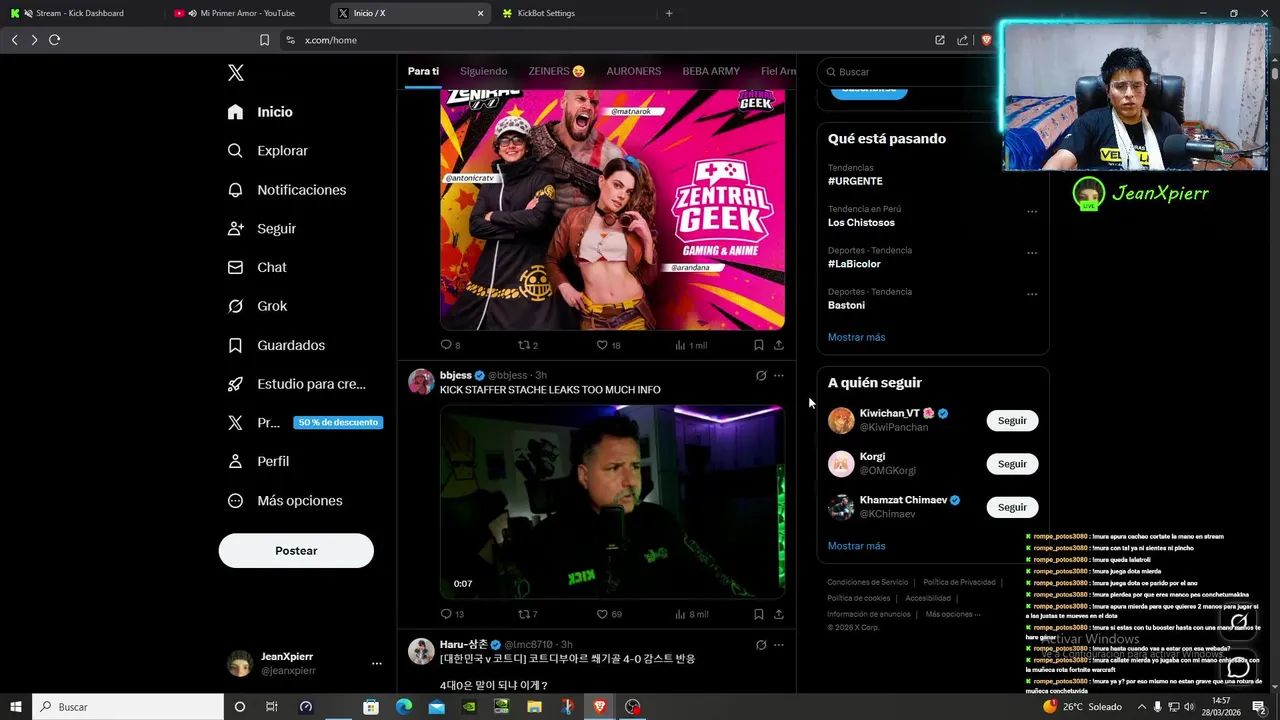Open more options on bbjess post
This screenshot has width=1280, height=720.
[779, 376]
